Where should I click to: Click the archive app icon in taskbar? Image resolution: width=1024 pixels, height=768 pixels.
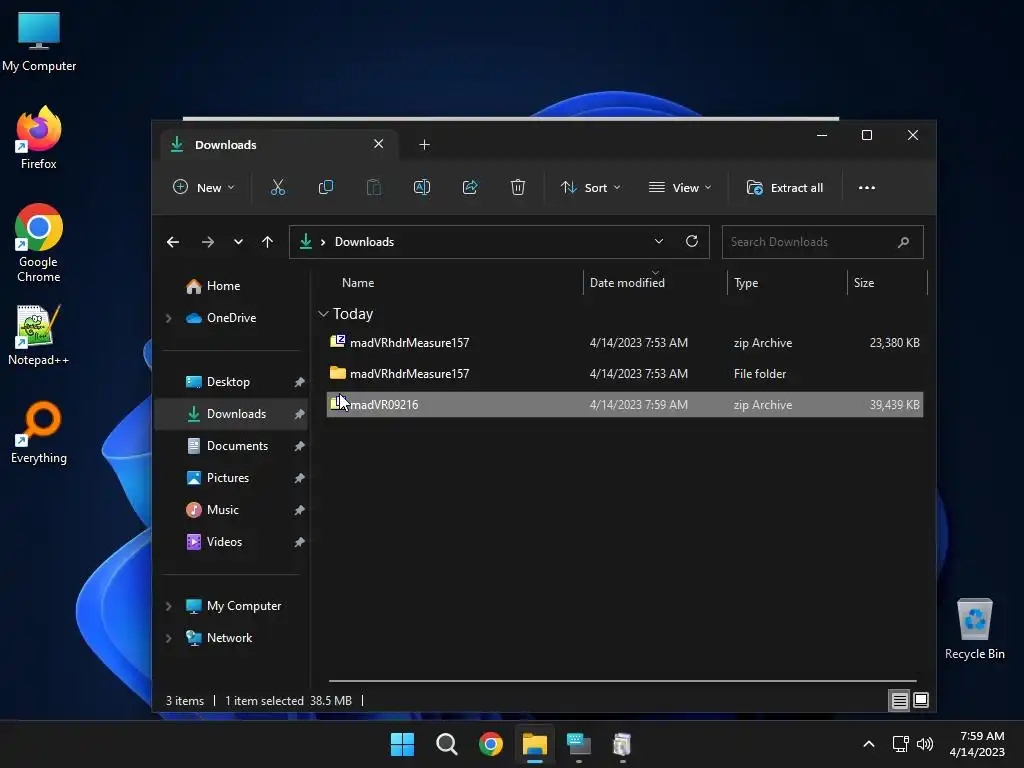pyautogui.click(x=622, y=744)
